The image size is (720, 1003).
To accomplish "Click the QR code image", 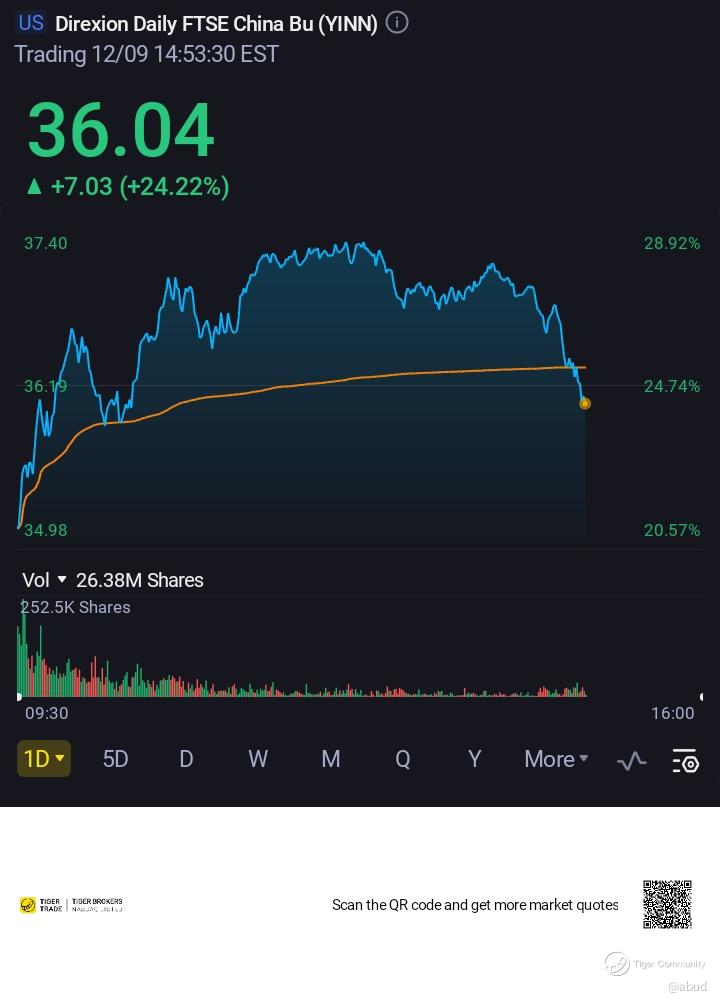I will pos(667,904).
